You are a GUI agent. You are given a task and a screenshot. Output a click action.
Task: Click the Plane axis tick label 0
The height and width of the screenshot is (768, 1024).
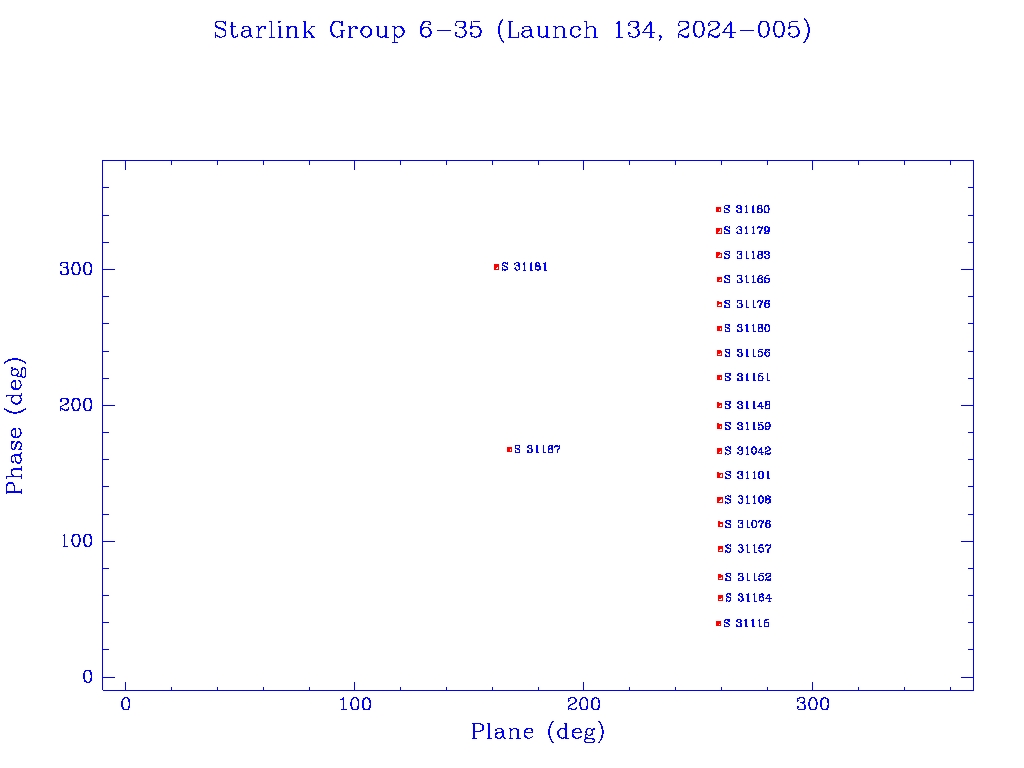point(125,704)
